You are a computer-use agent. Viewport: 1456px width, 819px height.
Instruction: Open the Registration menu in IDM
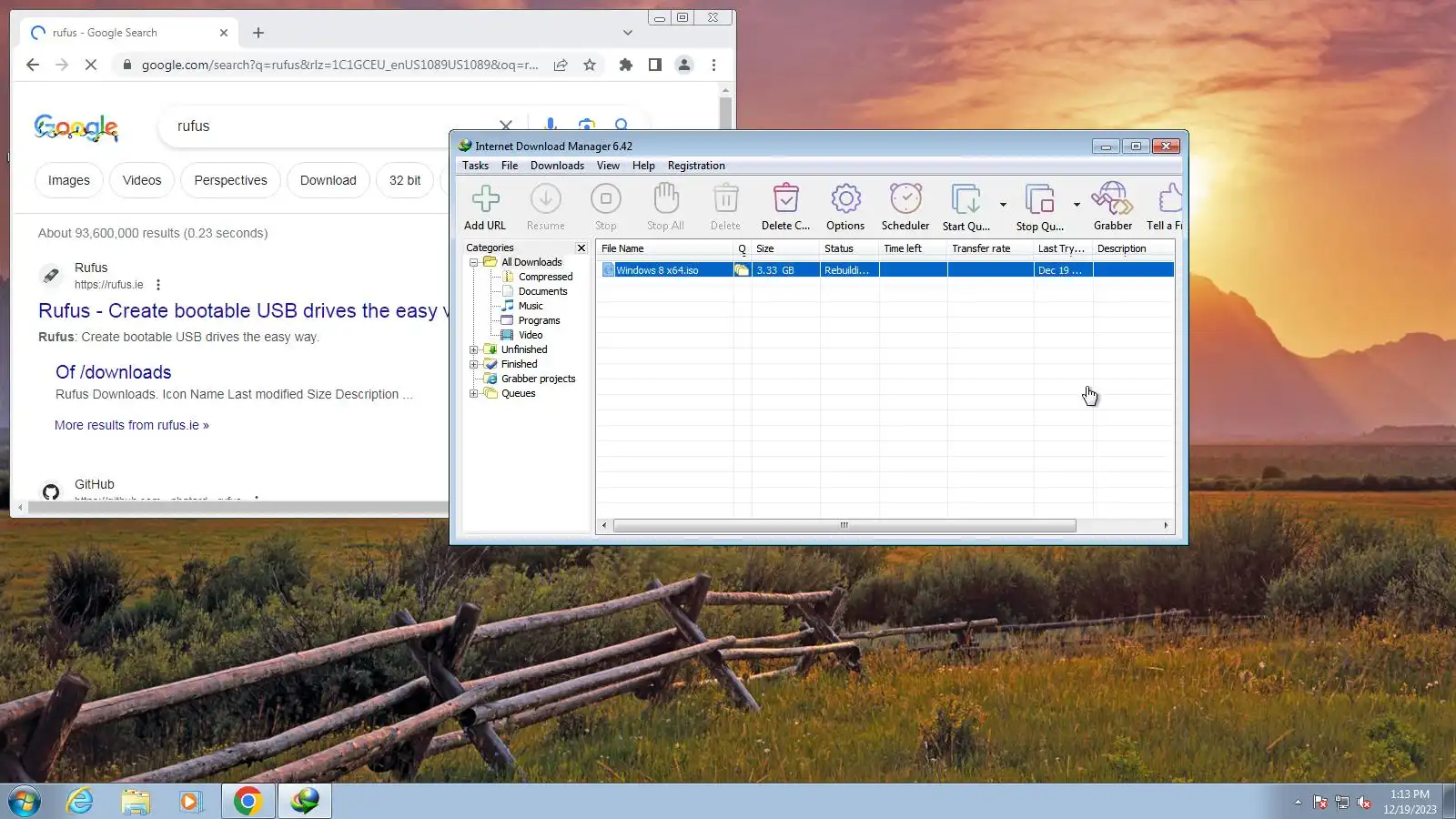696,166
